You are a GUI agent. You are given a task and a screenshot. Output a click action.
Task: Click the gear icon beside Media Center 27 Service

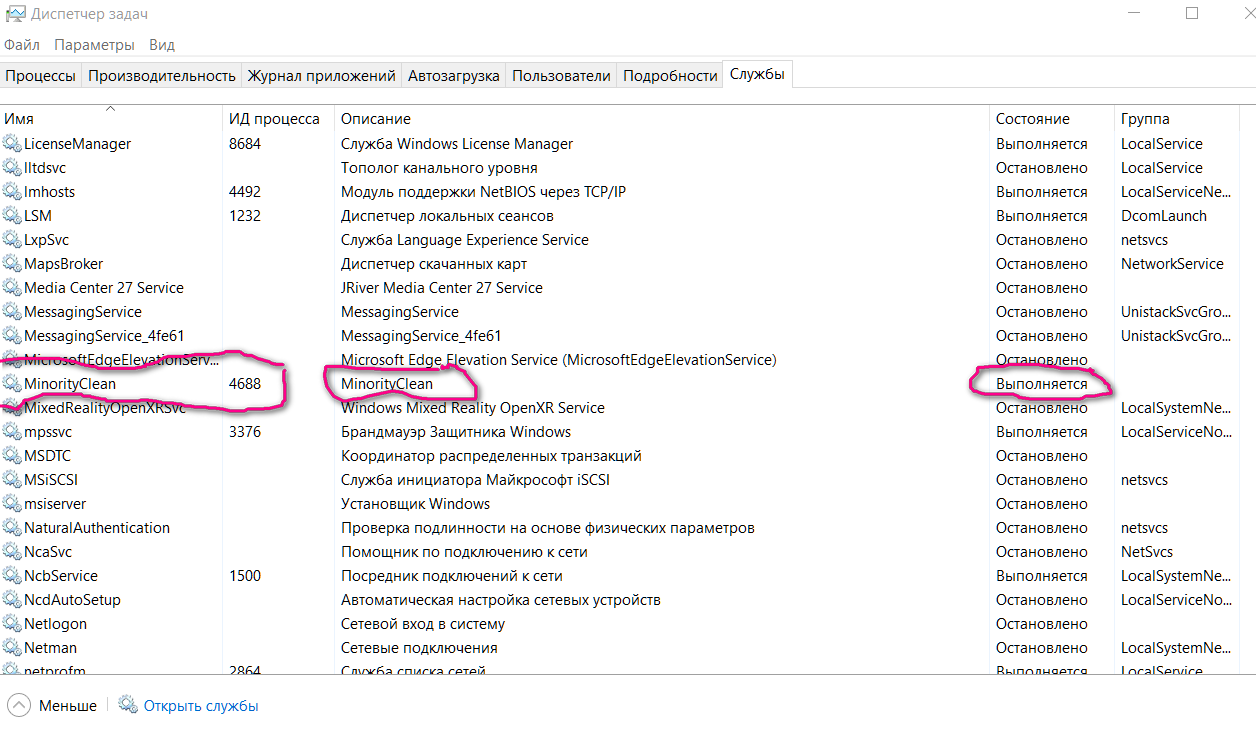tap(12, 287)
